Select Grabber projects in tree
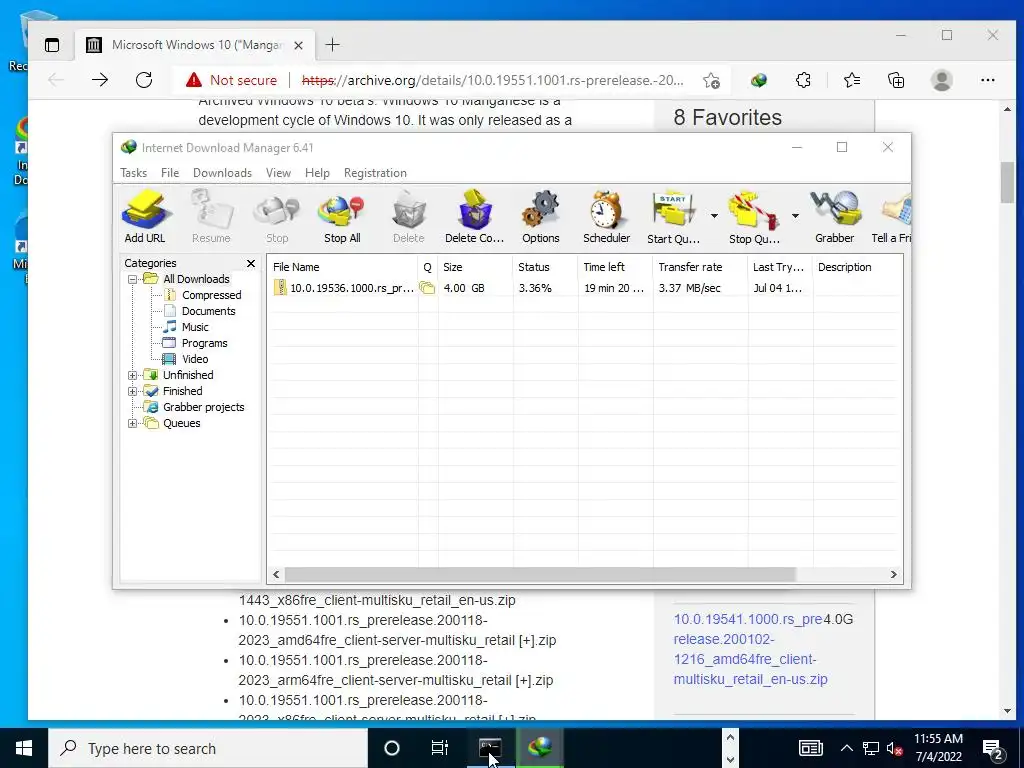This screenshot has width=1024, height=768. click(203, 408)
